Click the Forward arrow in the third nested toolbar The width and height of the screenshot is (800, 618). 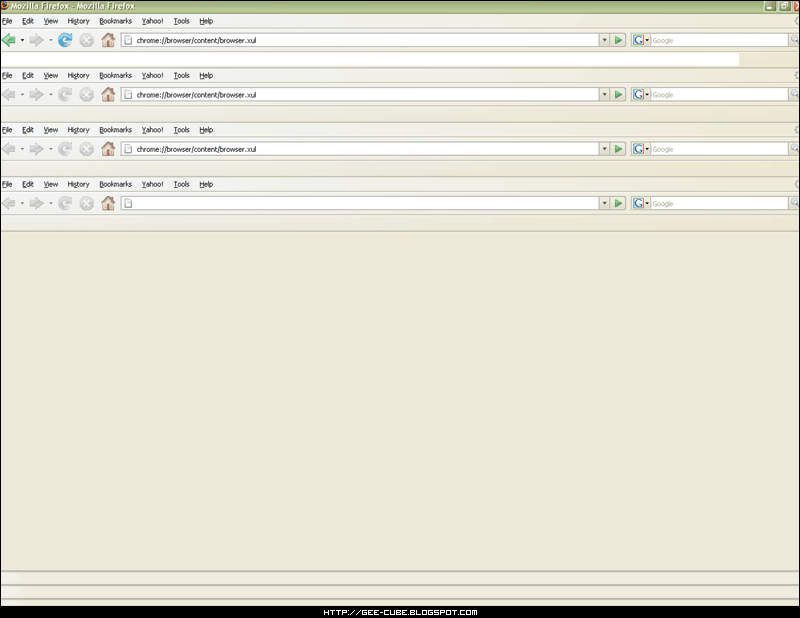(36, 149)
